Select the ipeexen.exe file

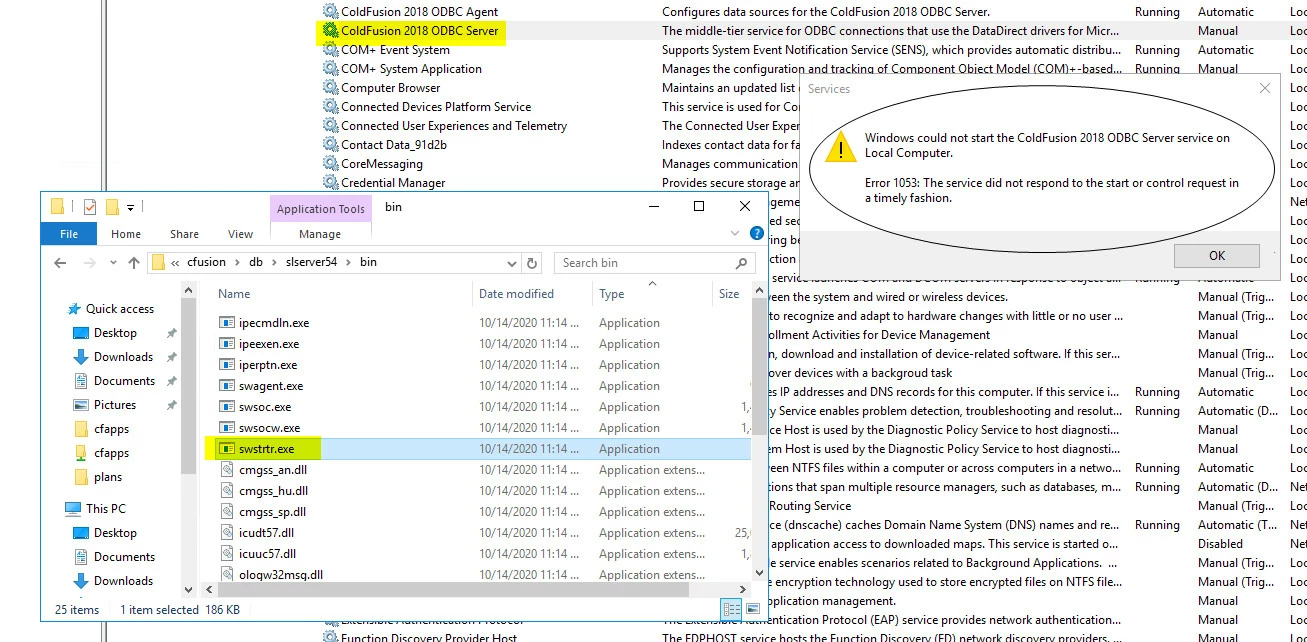point(269,344)
